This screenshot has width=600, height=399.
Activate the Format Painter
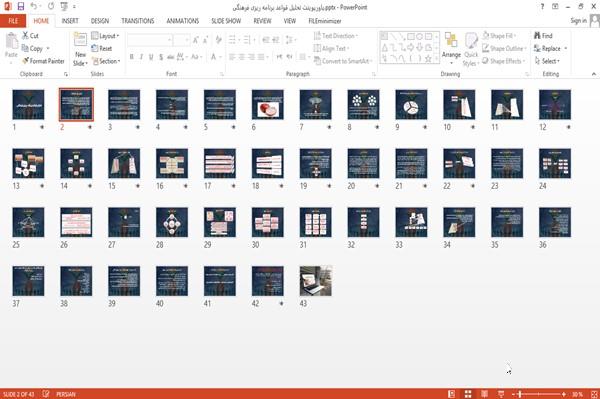click(43, 61)
